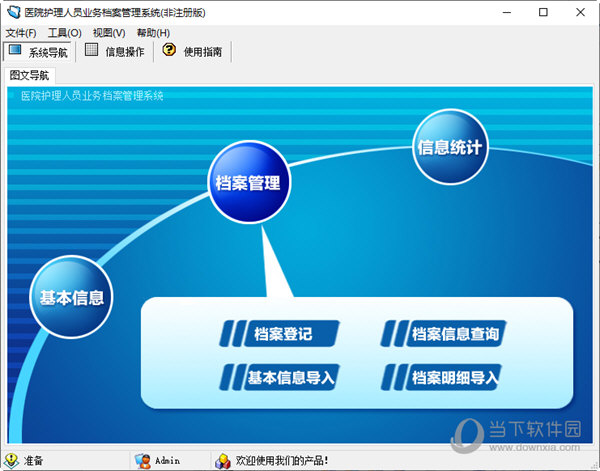This screenshot has width=600, height=471.
Task: Expand the 视图(V) menu
Action: pyautogui.click(x=109, y=33)
